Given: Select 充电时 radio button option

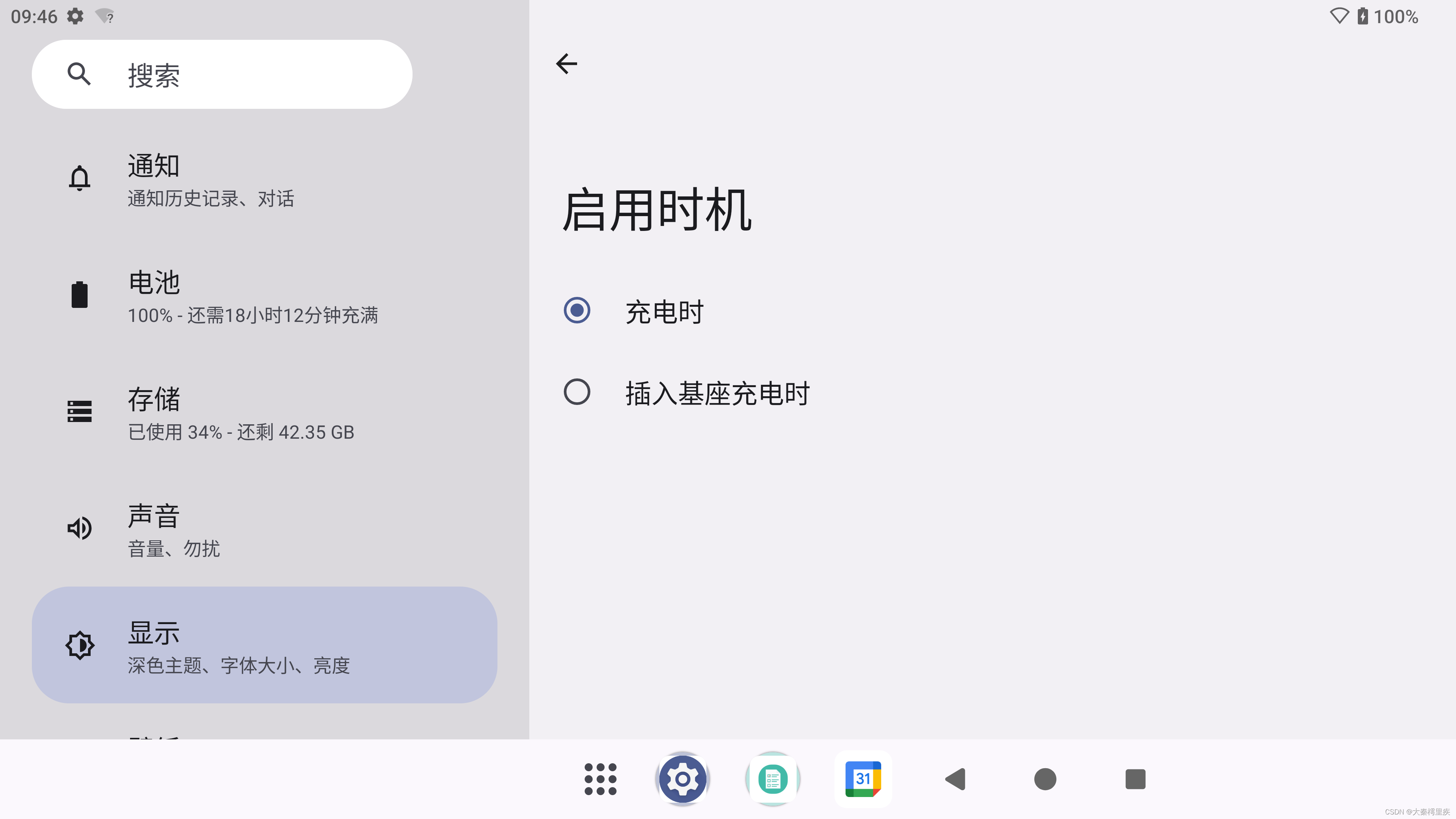Looking at the screenshot, I should pyautogui.click(x=577, y=310).
